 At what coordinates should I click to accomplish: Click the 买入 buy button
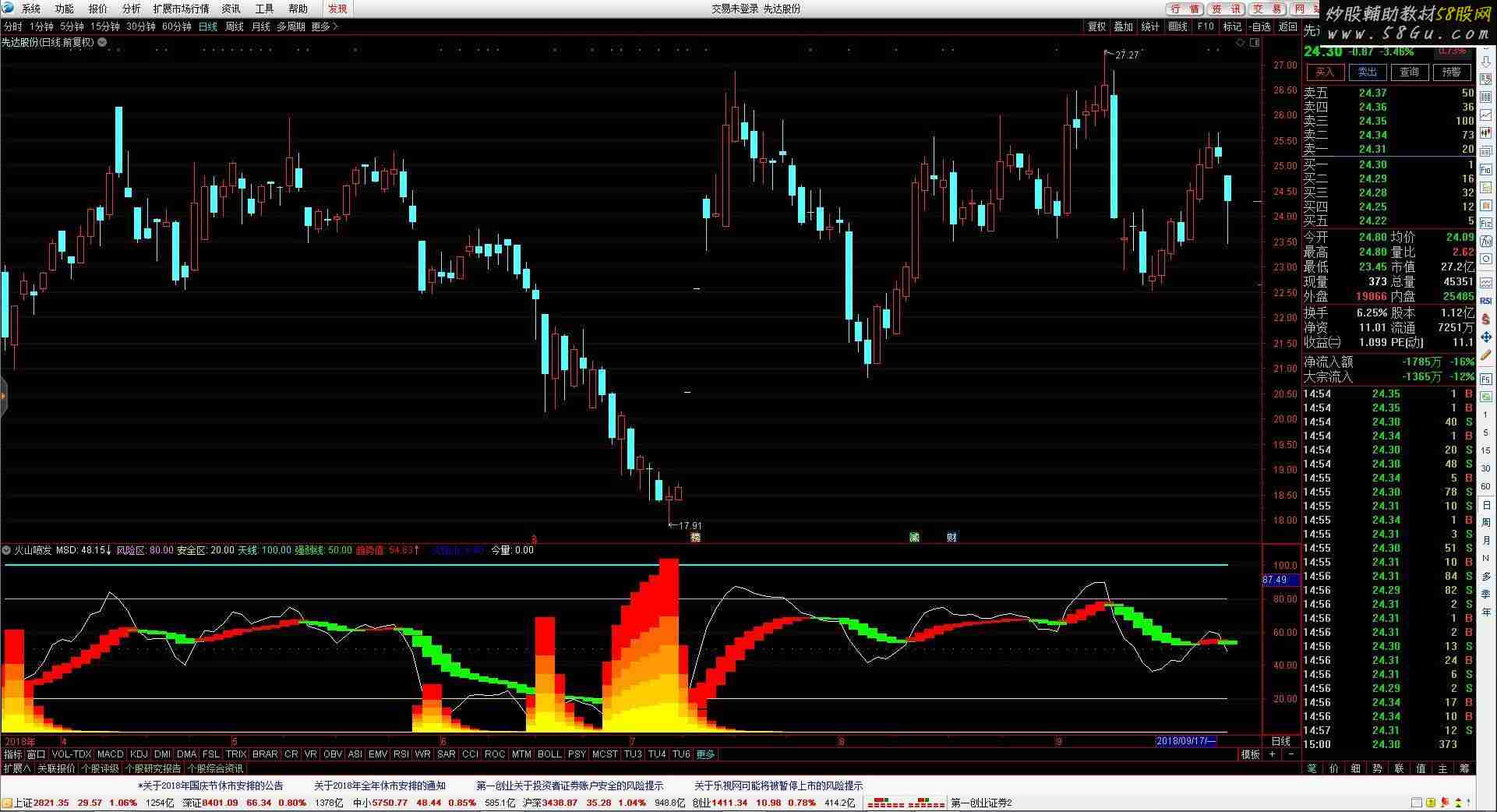[x=1325, y=72]
